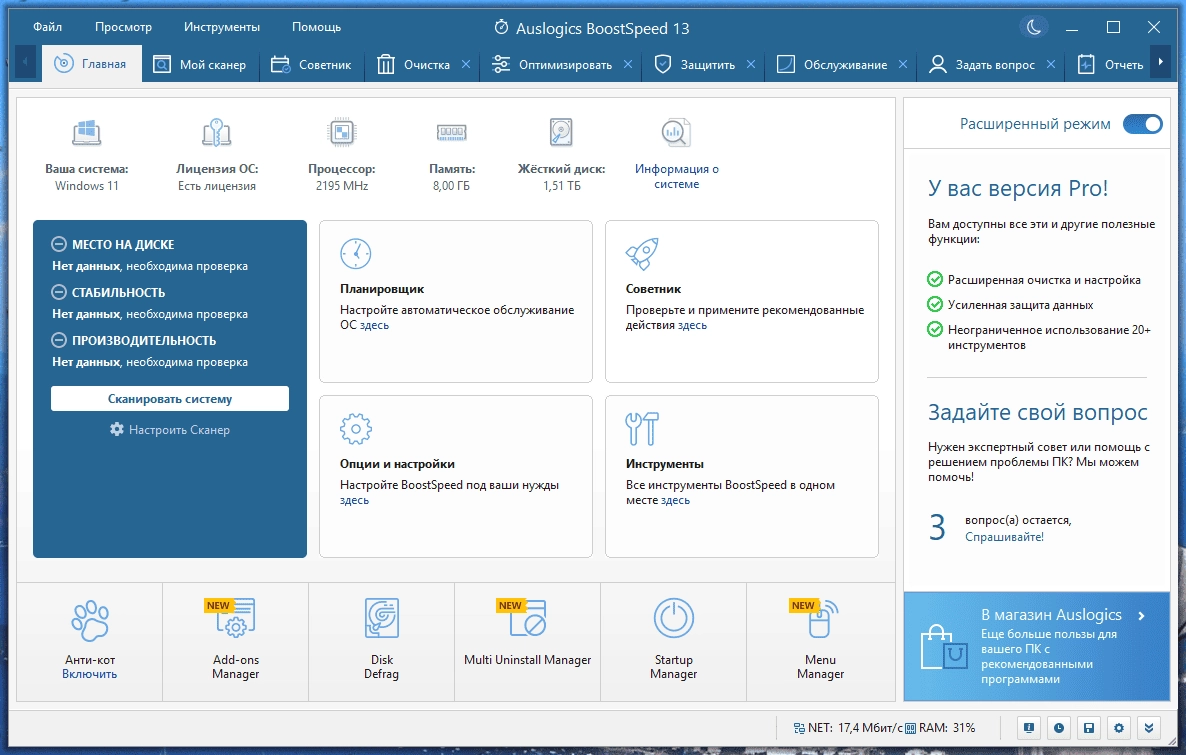Expand status bar double-chevron button
The image size is (1186, 755).
[1149, 728]
